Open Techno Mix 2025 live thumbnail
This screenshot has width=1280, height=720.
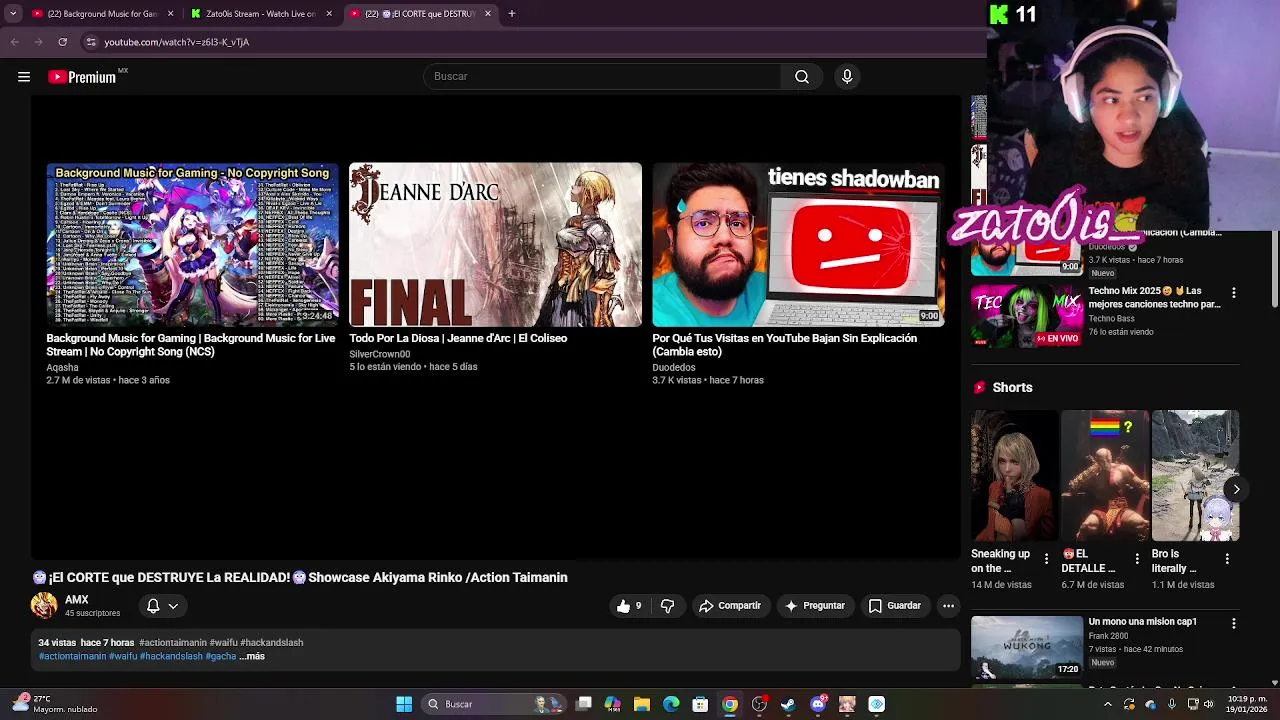point(1026,315)
